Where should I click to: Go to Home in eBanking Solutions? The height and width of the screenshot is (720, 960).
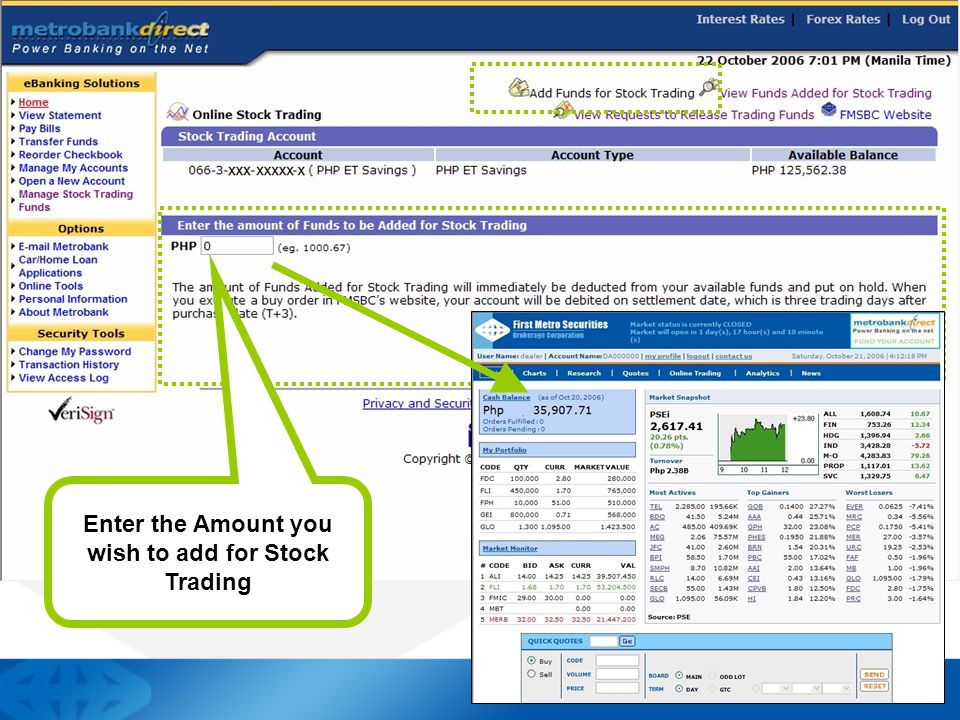33,102
